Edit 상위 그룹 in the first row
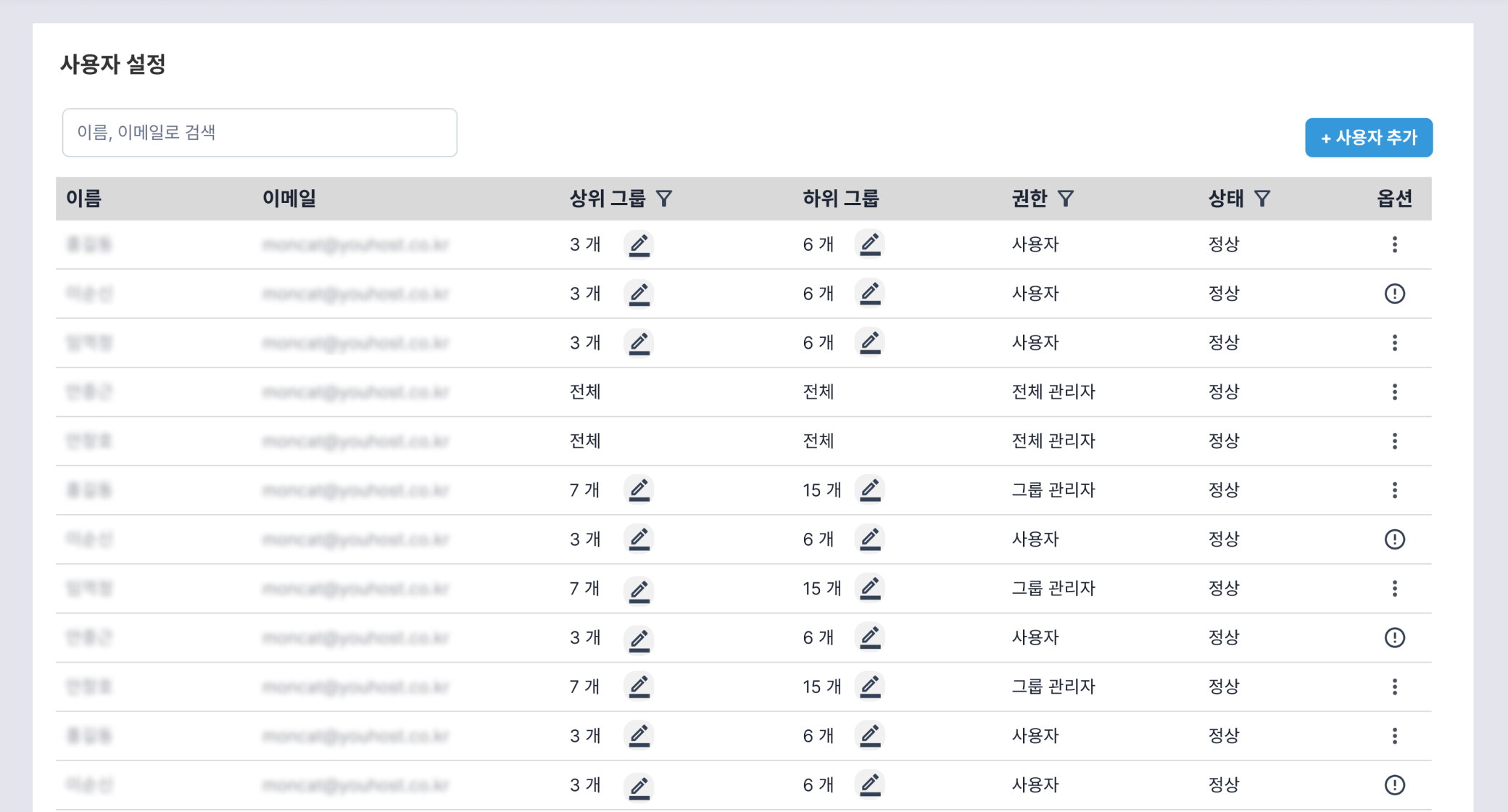The height and width of the screenshot is (812, 1508). click(639, 245)
